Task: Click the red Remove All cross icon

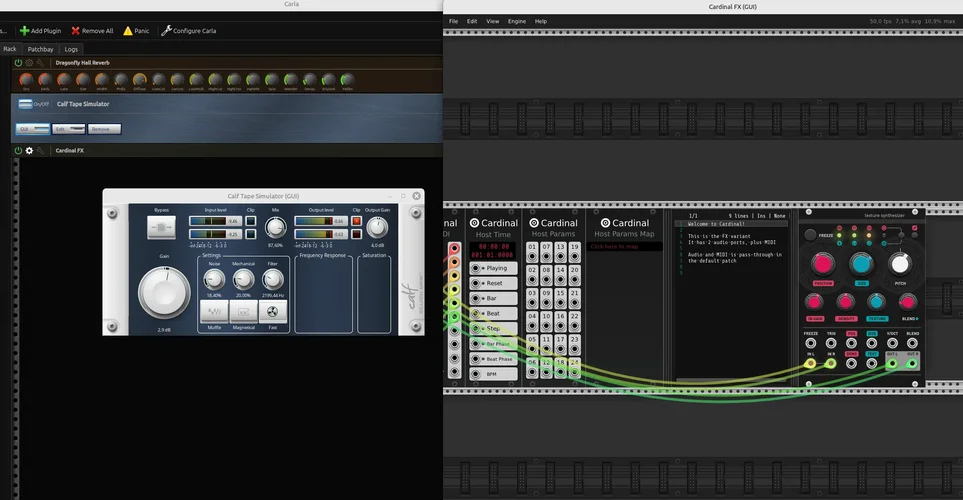Action: pyautogui.click(x=76, y=31)
